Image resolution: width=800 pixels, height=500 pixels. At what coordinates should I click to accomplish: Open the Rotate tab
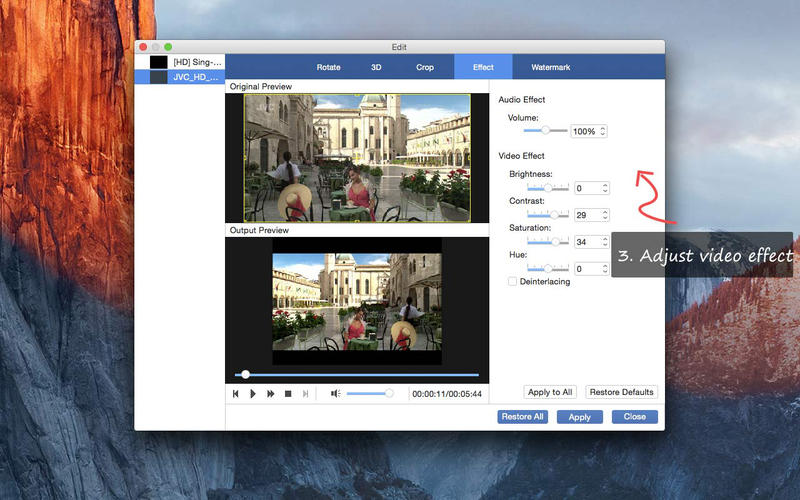tap(329, 67)
